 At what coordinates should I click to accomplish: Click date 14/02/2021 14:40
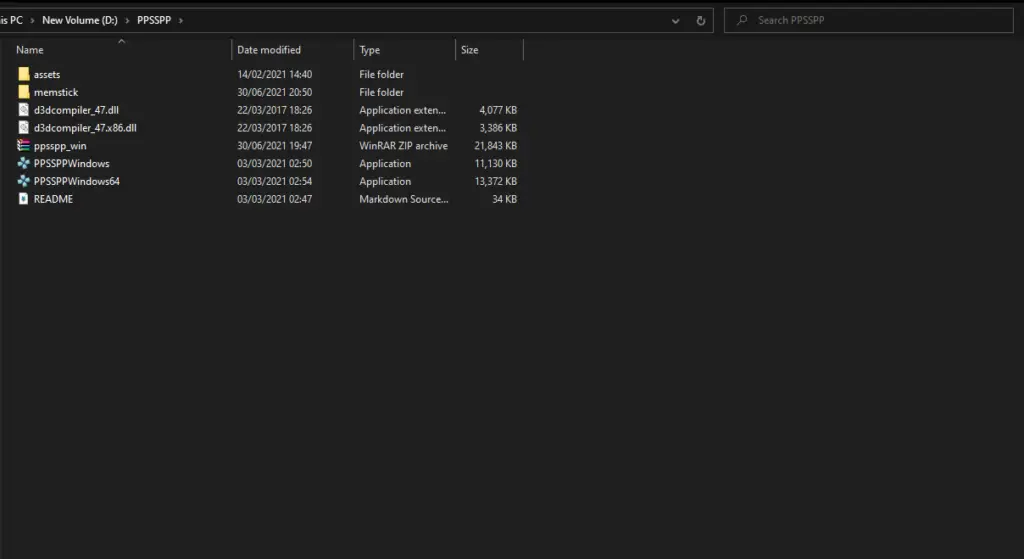coord(274,74)
